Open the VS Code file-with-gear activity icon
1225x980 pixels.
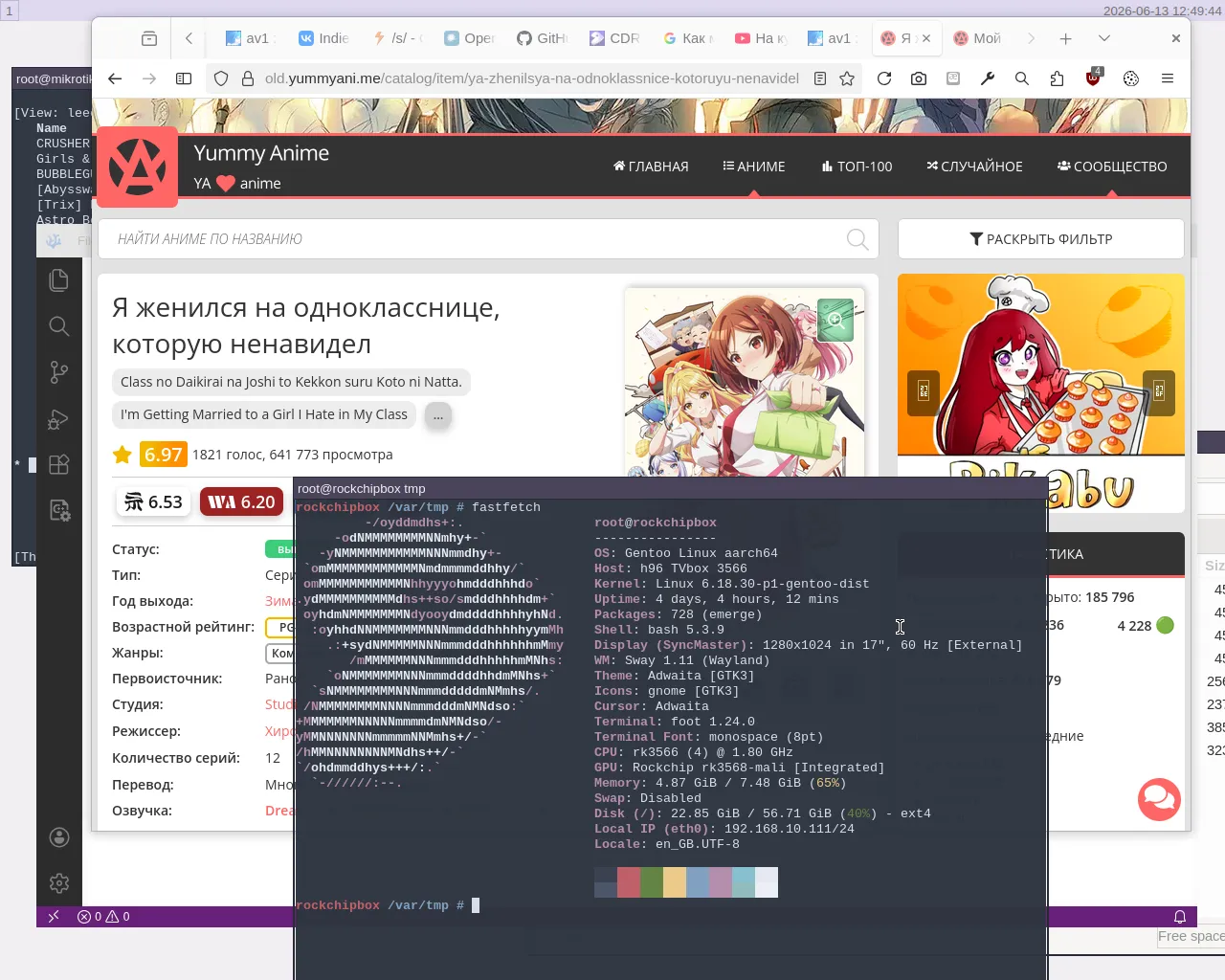tap(59, 510)
